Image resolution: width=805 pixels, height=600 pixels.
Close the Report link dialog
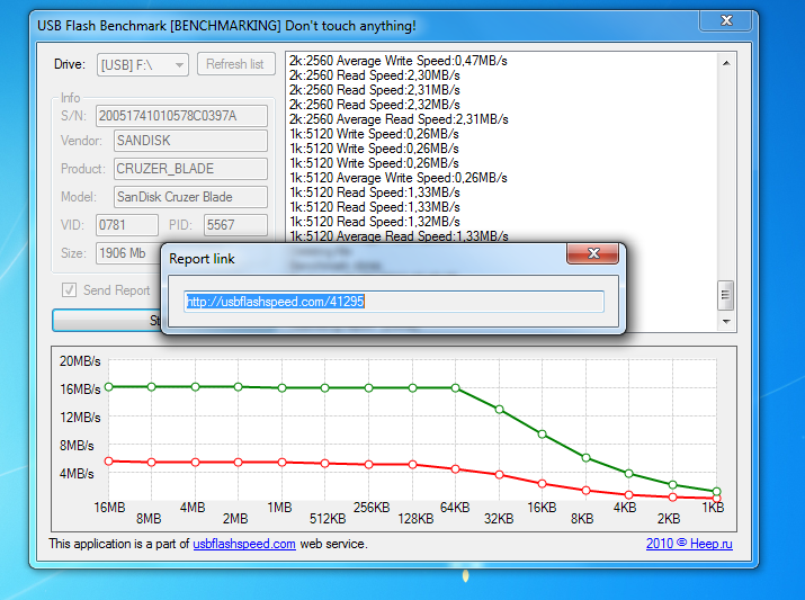pyautogui.click(x=591, y=255)
